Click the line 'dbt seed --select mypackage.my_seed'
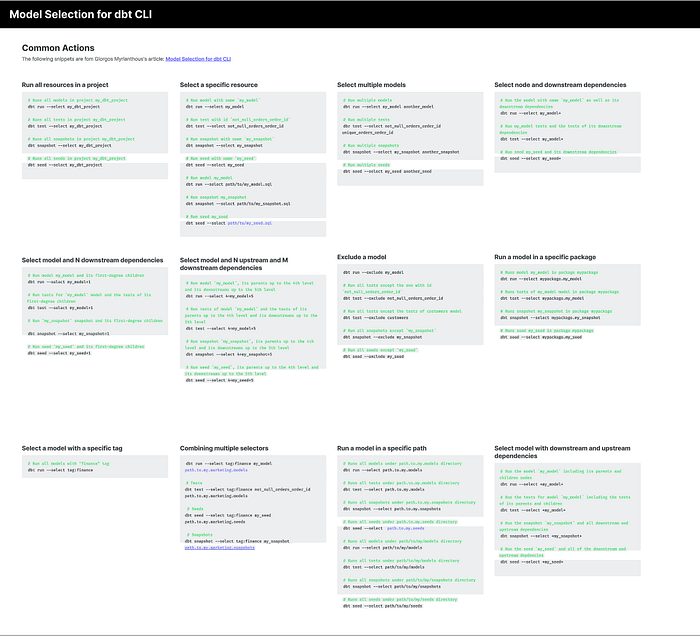The height and width of the screenshot is (637, 700). pos(541,337)
